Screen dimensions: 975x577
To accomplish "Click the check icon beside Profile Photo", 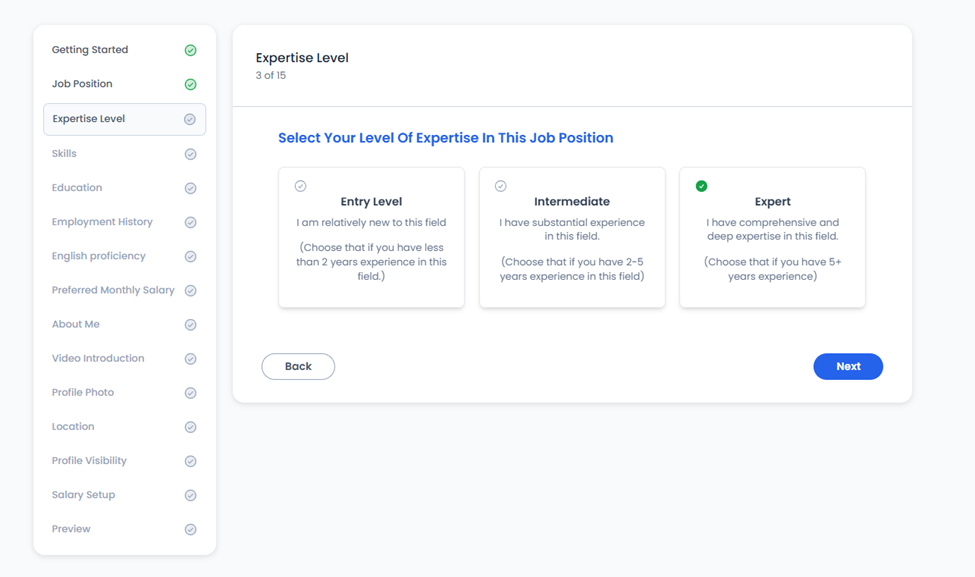I will click(191, 393).
